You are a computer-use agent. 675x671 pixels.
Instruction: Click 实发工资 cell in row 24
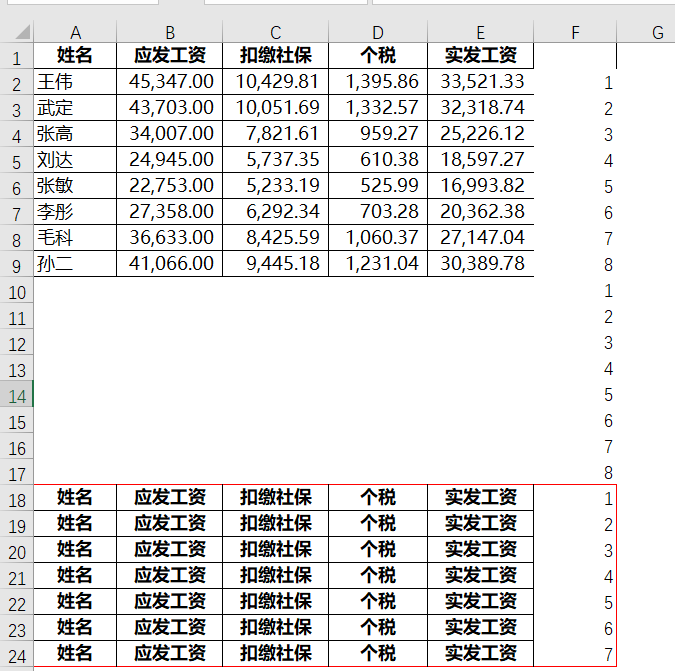[480, 653]
